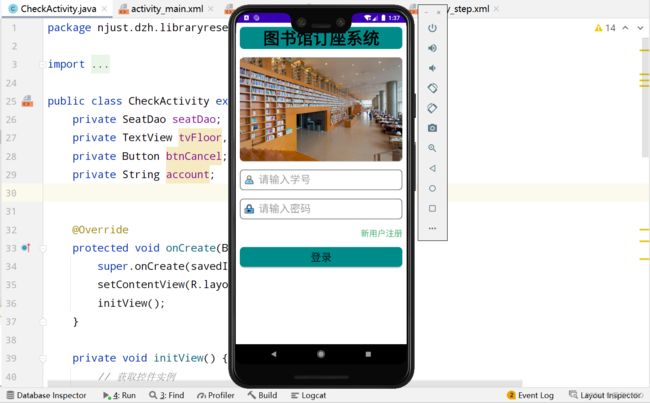Viewport: 650px width, 403px height.
Task: Click the library photo in the app
Action: coord(321,109)
